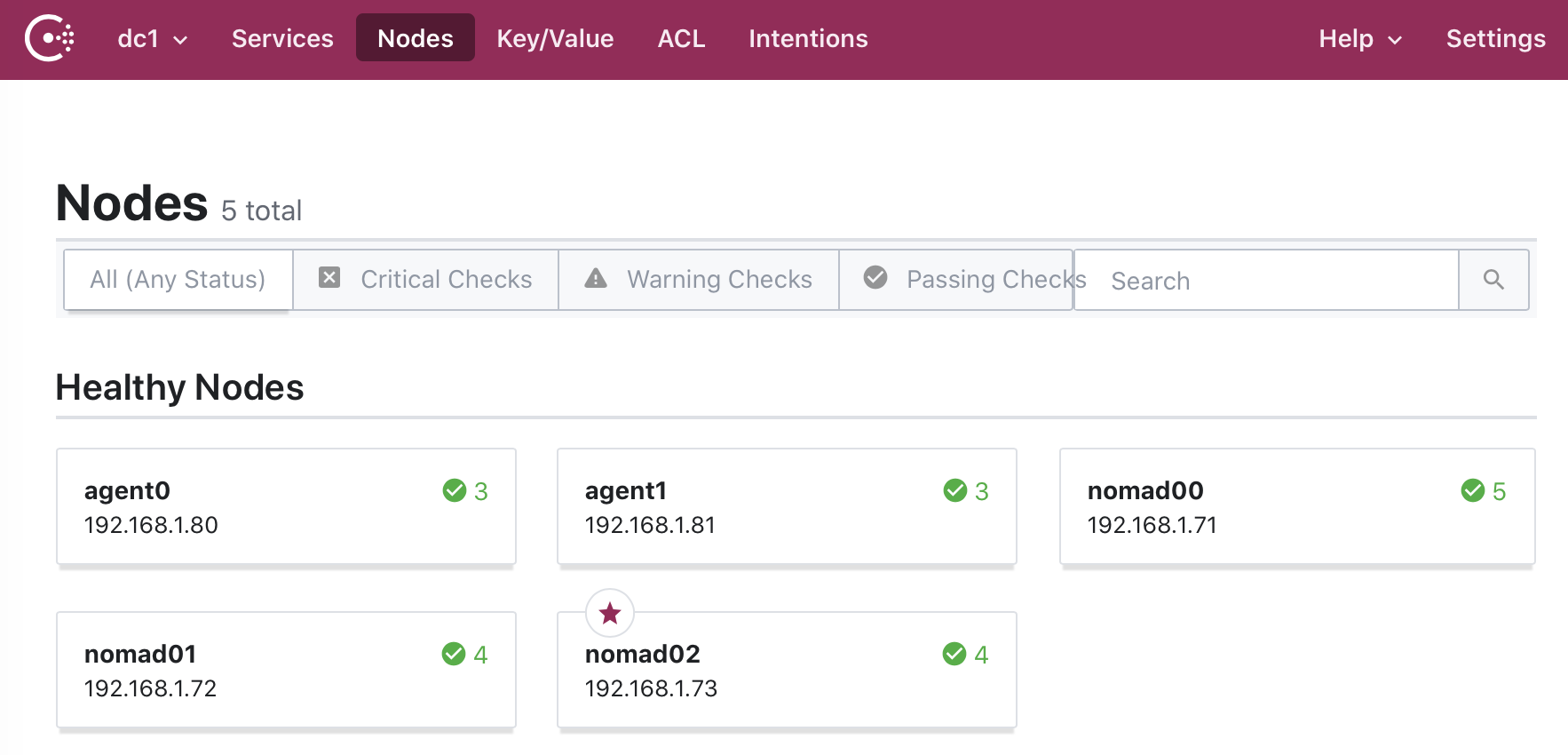Click IP address 192.168.1.72

[x=150, y=688]
